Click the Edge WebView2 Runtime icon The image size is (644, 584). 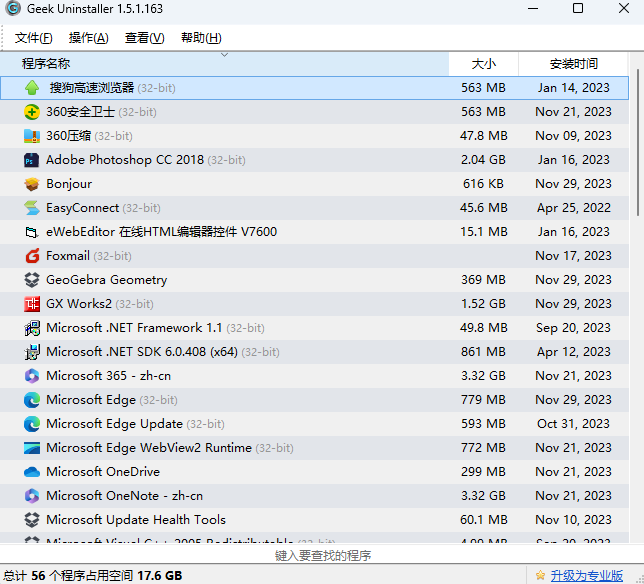point(32,448)
